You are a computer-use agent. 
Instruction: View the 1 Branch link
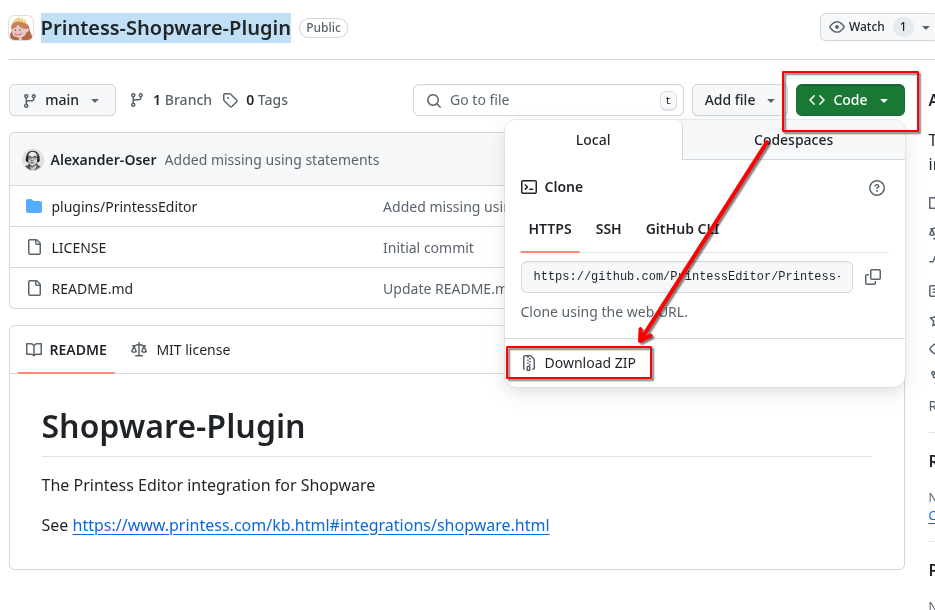(x=171, y=100)
